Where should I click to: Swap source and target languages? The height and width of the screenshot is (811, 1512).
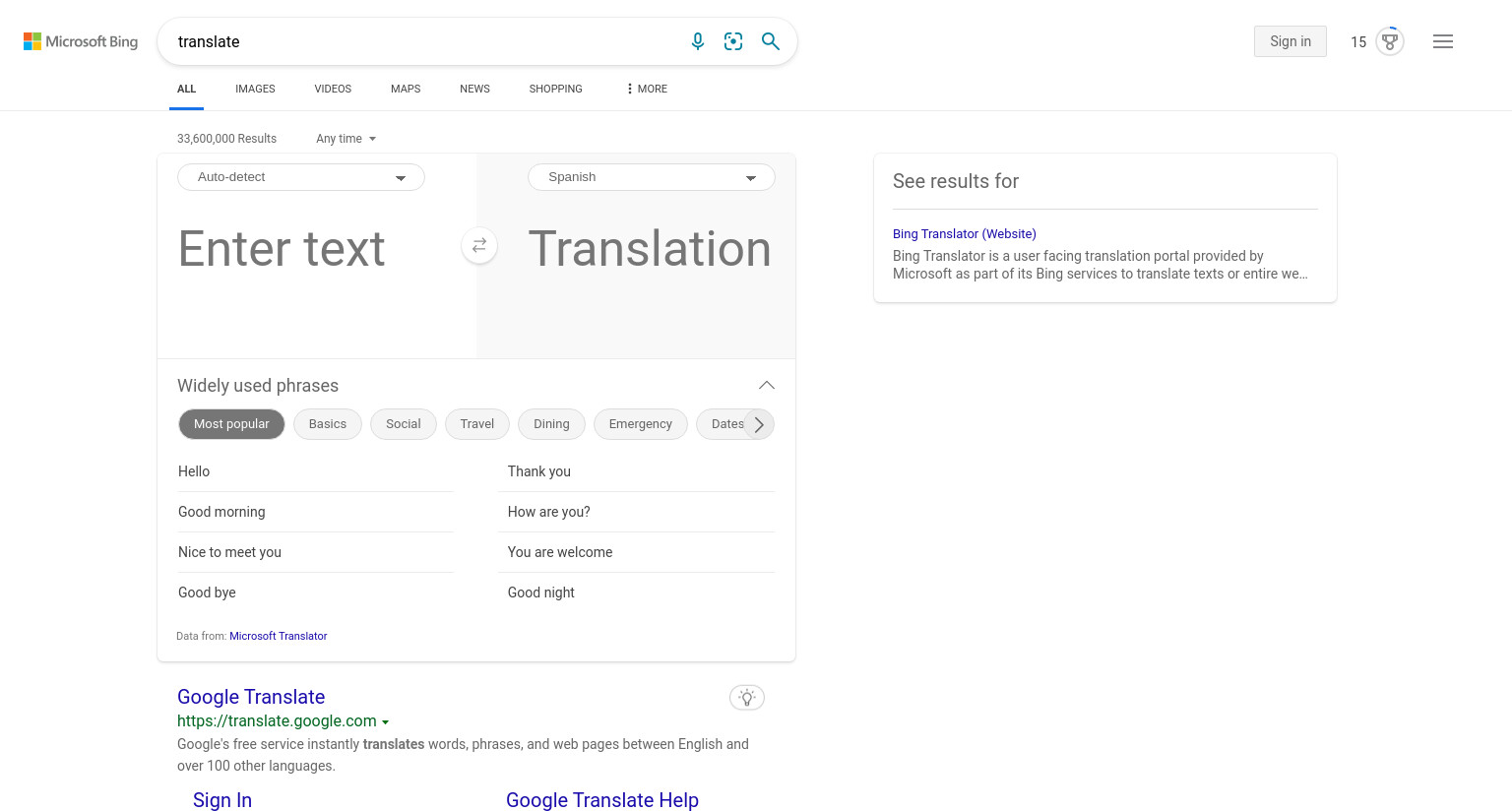tap(479, 246)
